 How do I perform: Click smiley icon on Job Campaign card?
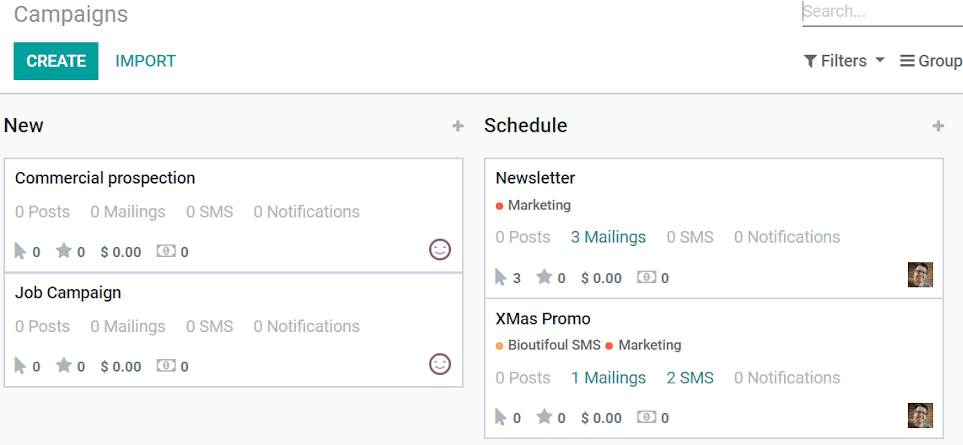pos(440,364)
